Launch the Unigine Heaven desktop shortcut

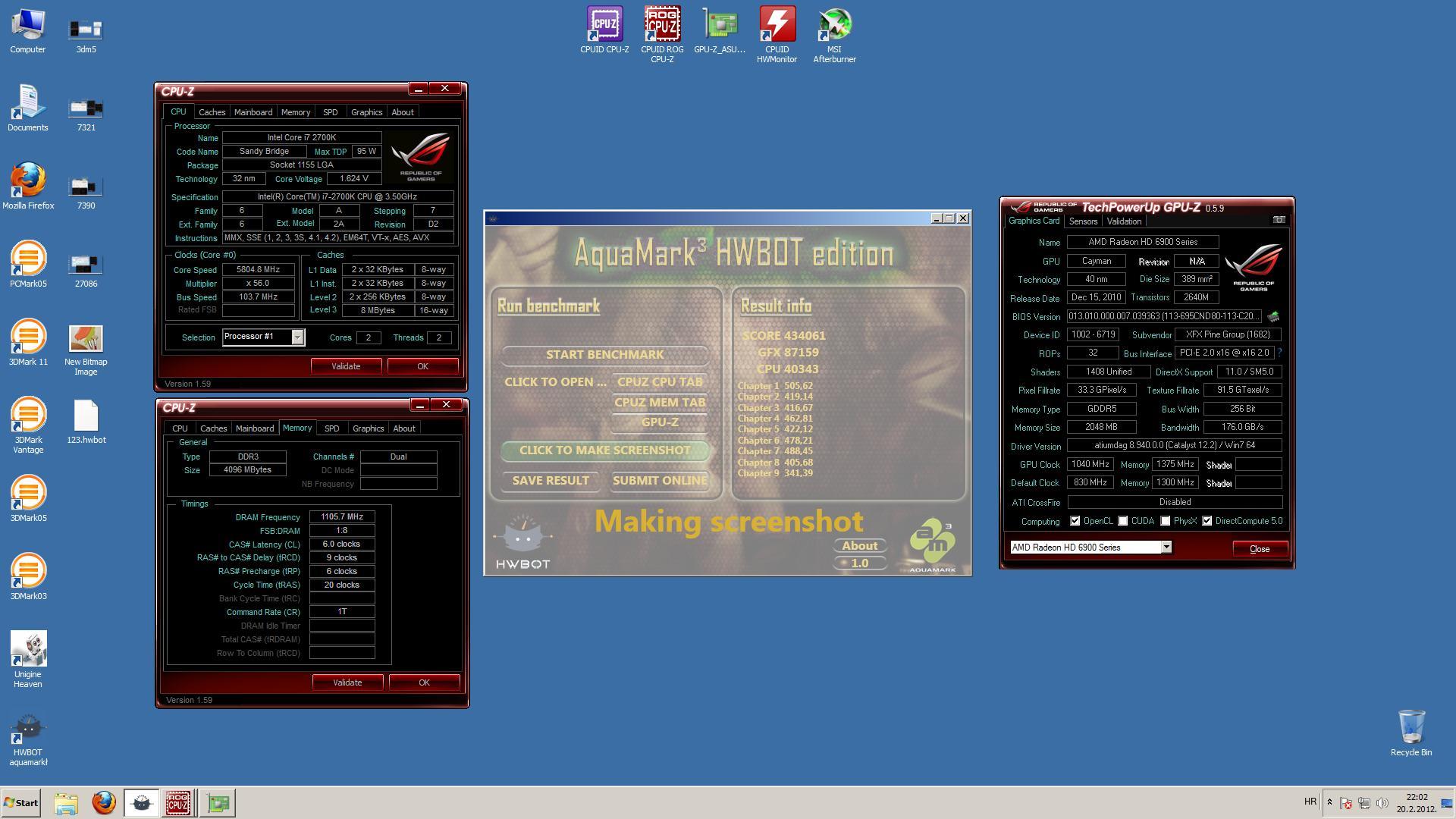(28, 660)
